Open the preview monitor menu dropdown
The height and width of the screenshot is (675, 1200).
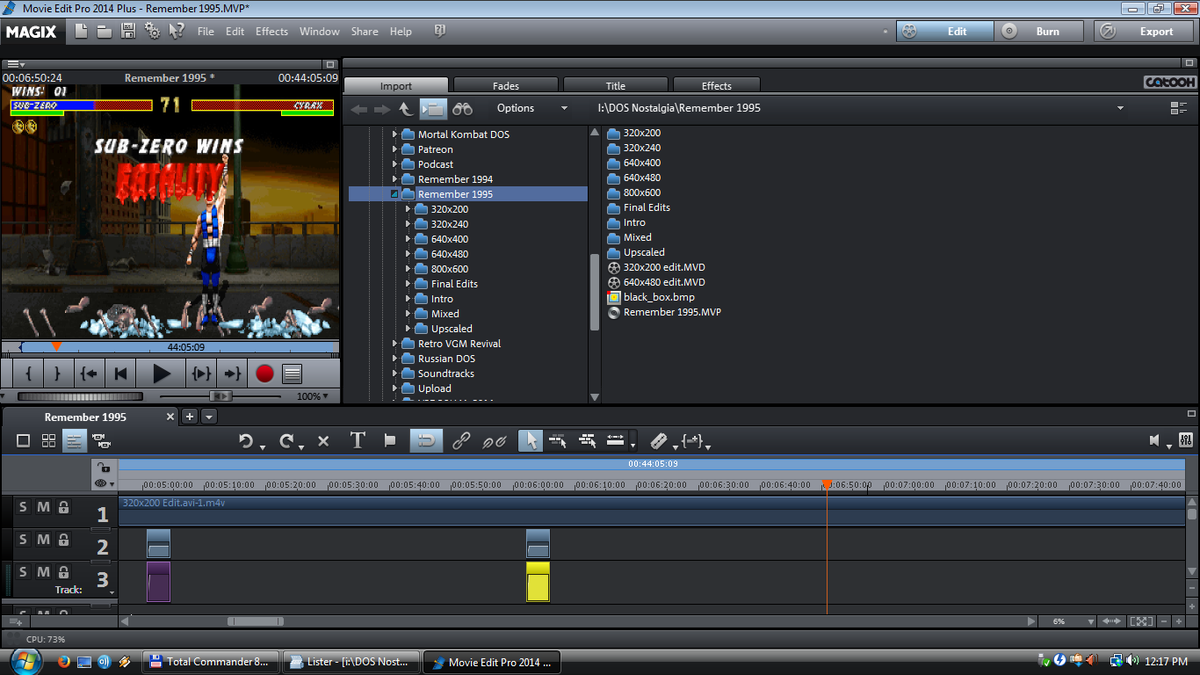14,65
